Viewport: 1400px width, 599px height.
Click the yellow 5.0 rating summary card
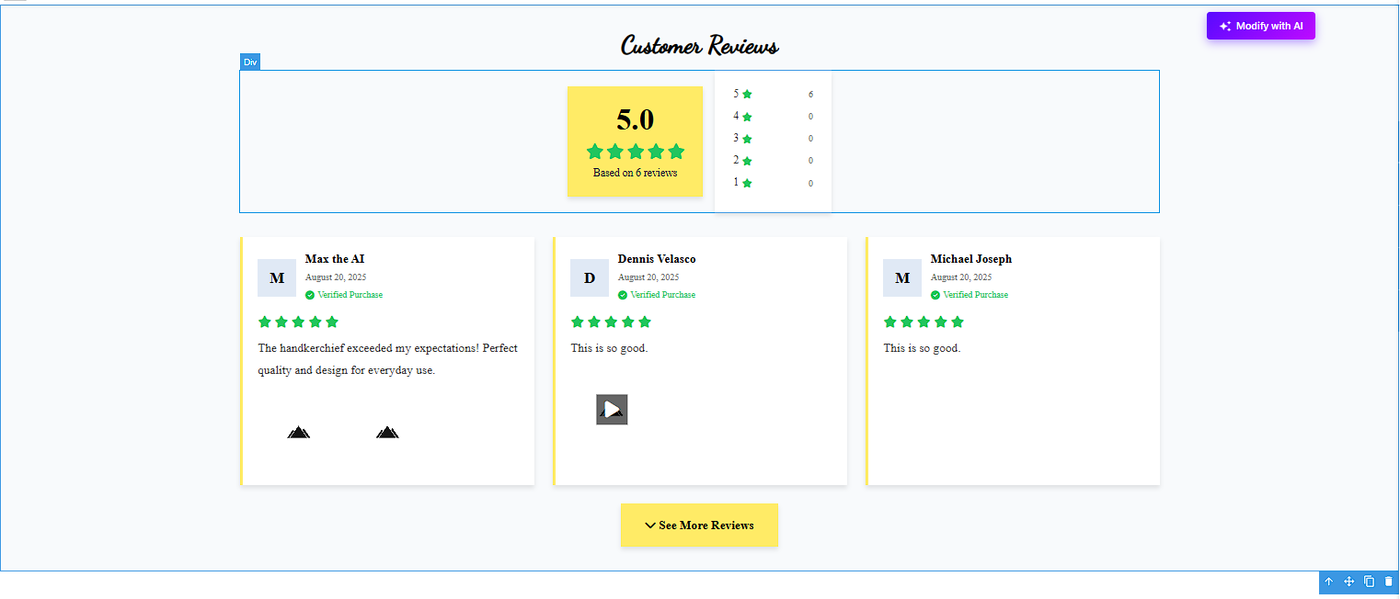(x=635, y=141)
